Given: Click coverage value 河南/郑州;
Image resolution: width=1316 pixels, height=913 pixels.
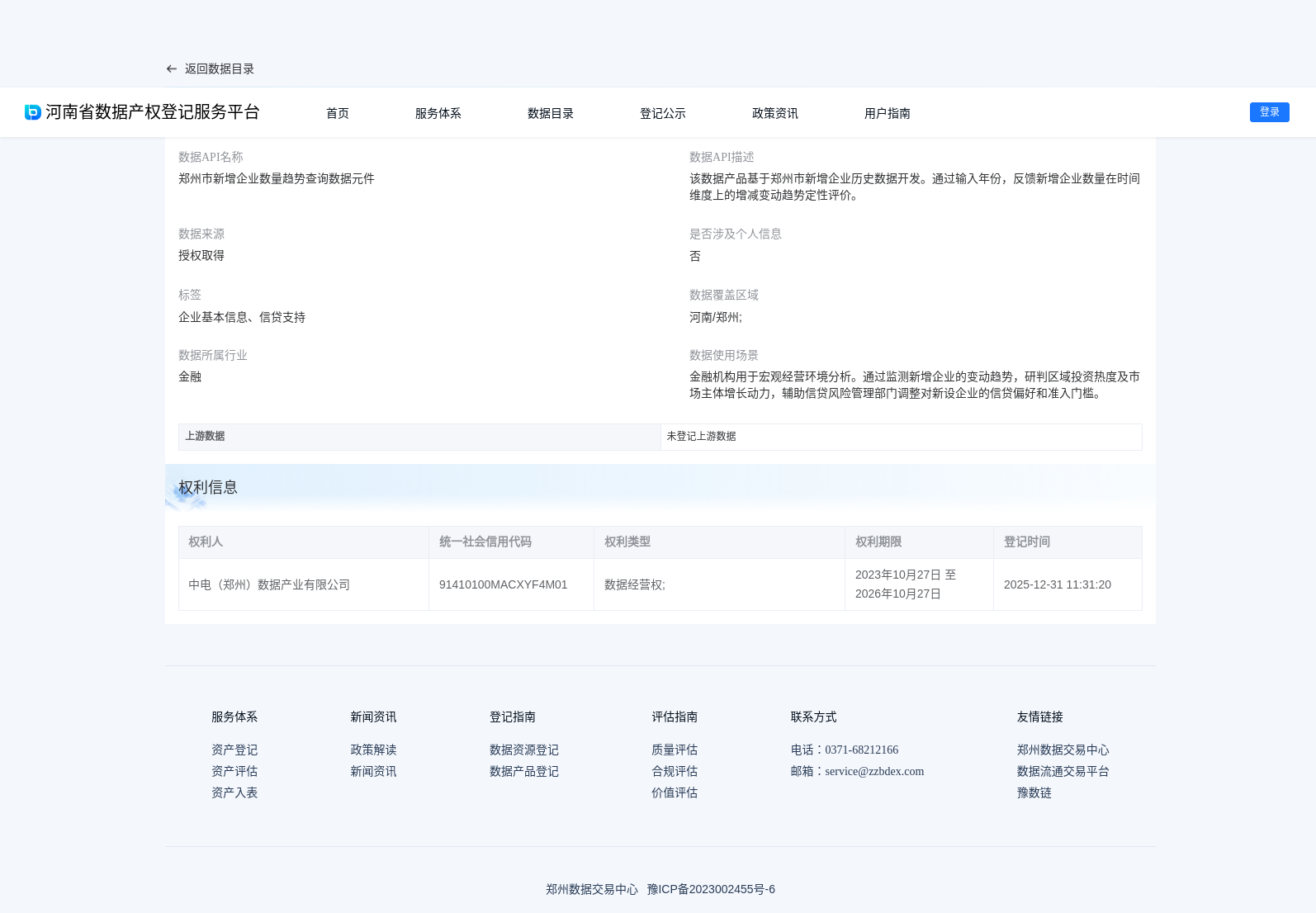Looking at the screenshot, I should tap(716, 317).
